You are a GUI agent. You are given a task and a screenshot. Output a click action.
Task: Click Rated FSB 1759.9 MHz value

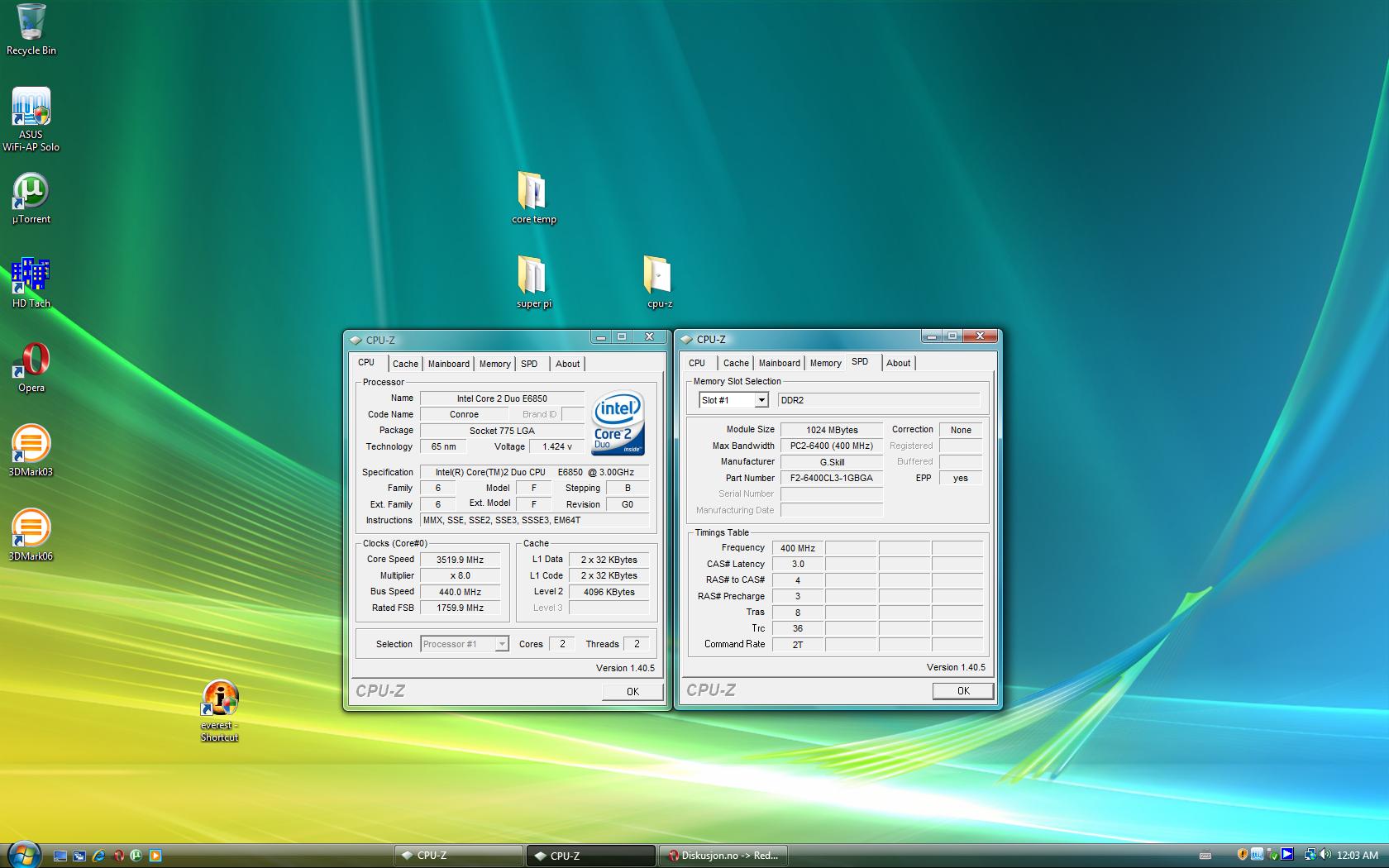[461, 608]
